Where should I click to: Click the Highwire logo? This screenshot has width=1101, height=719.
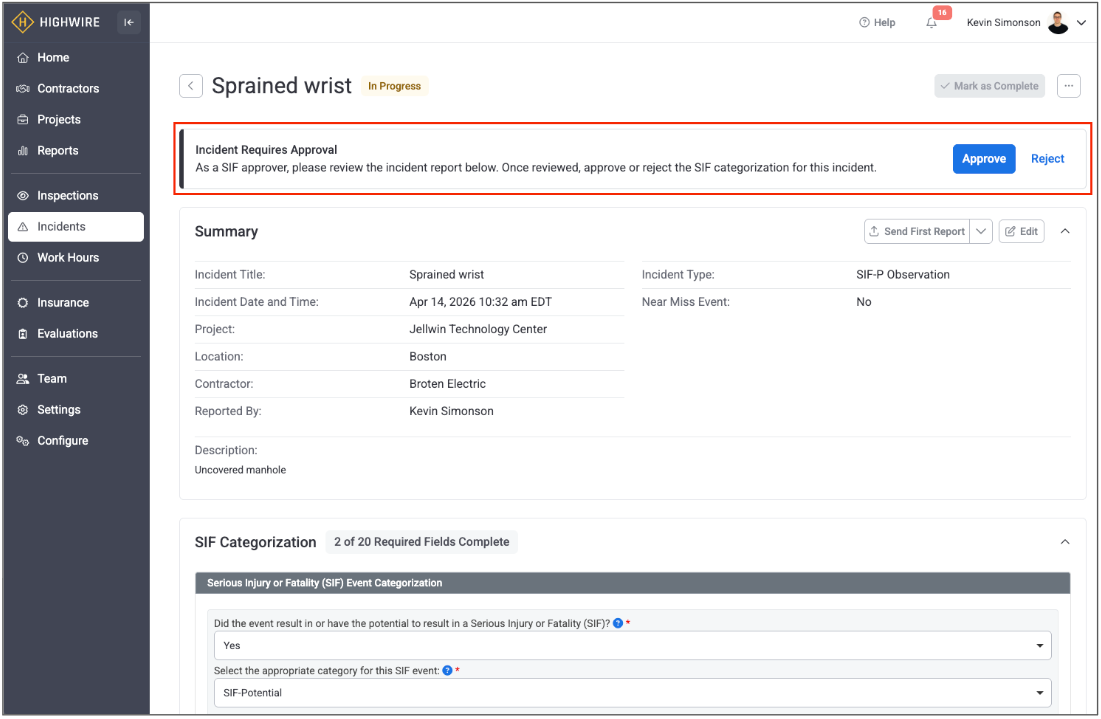coord(56,22)
